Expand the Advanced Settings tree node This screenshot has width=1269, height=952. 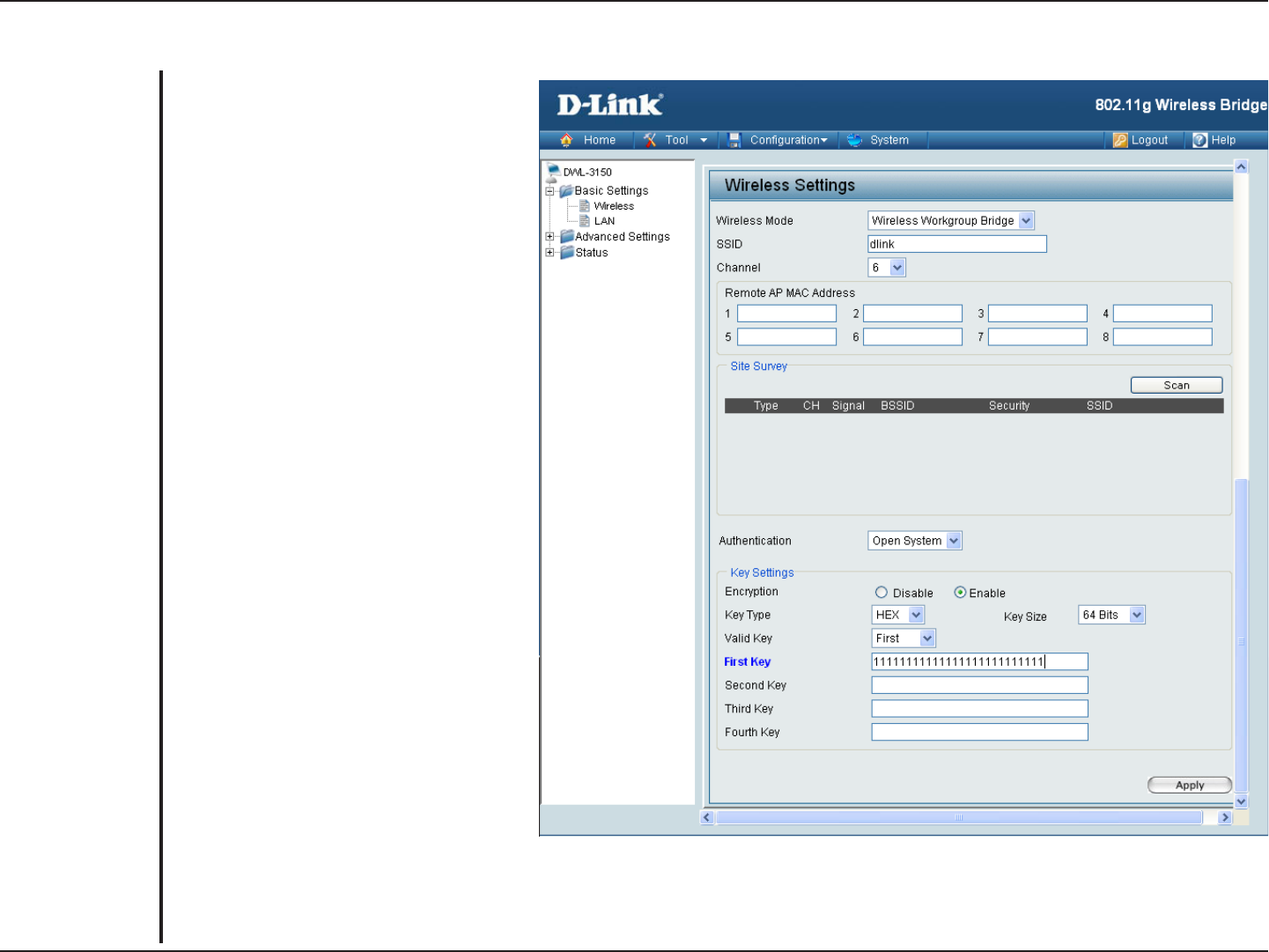[550, 237]
